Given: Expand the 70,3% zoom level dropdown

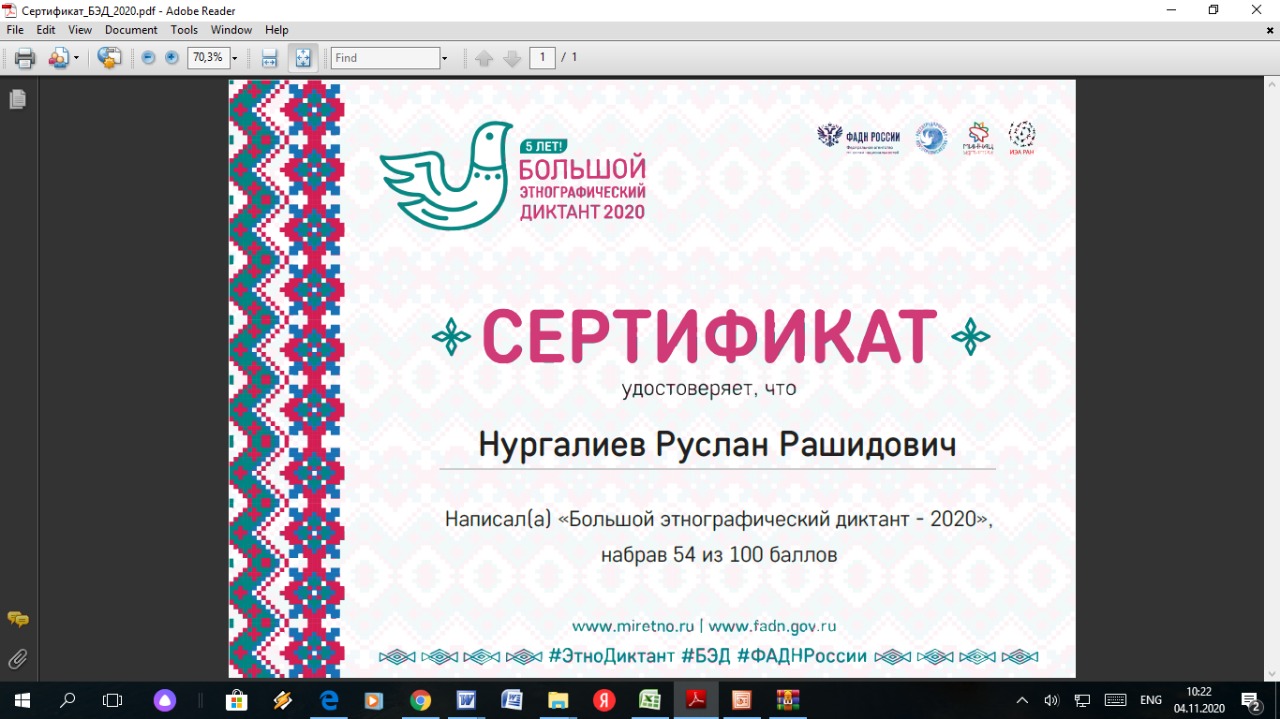Looking at the screenshot, I should [x=235, y=58].
